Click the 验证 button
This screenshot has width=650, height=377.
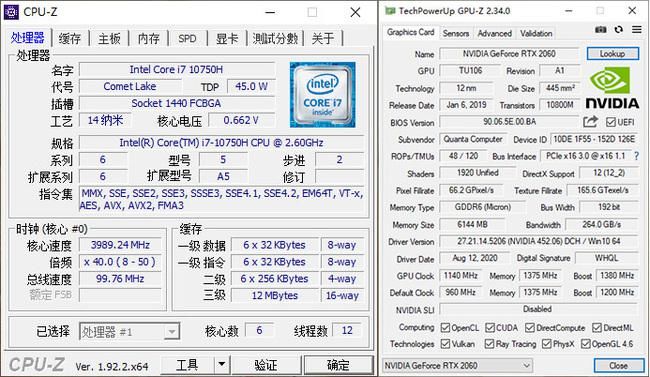[x=266, y=365]
